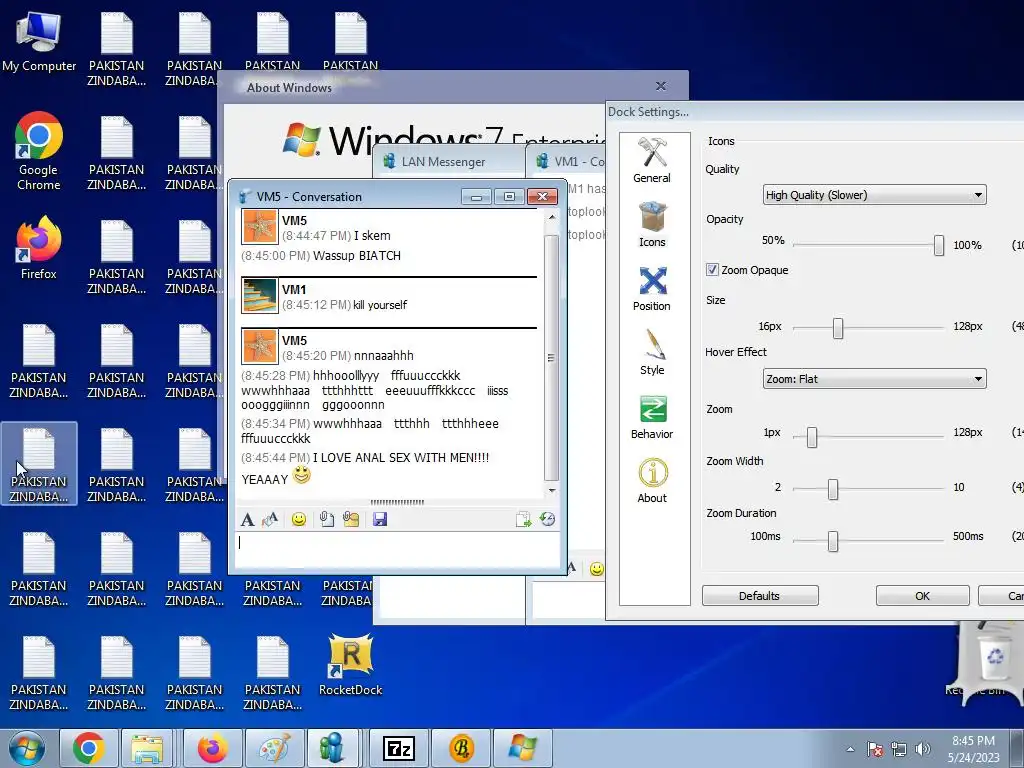The image size is (1024, 768).
Task: Click the conversation scrollbar up arrow
Action: point(552,217)
